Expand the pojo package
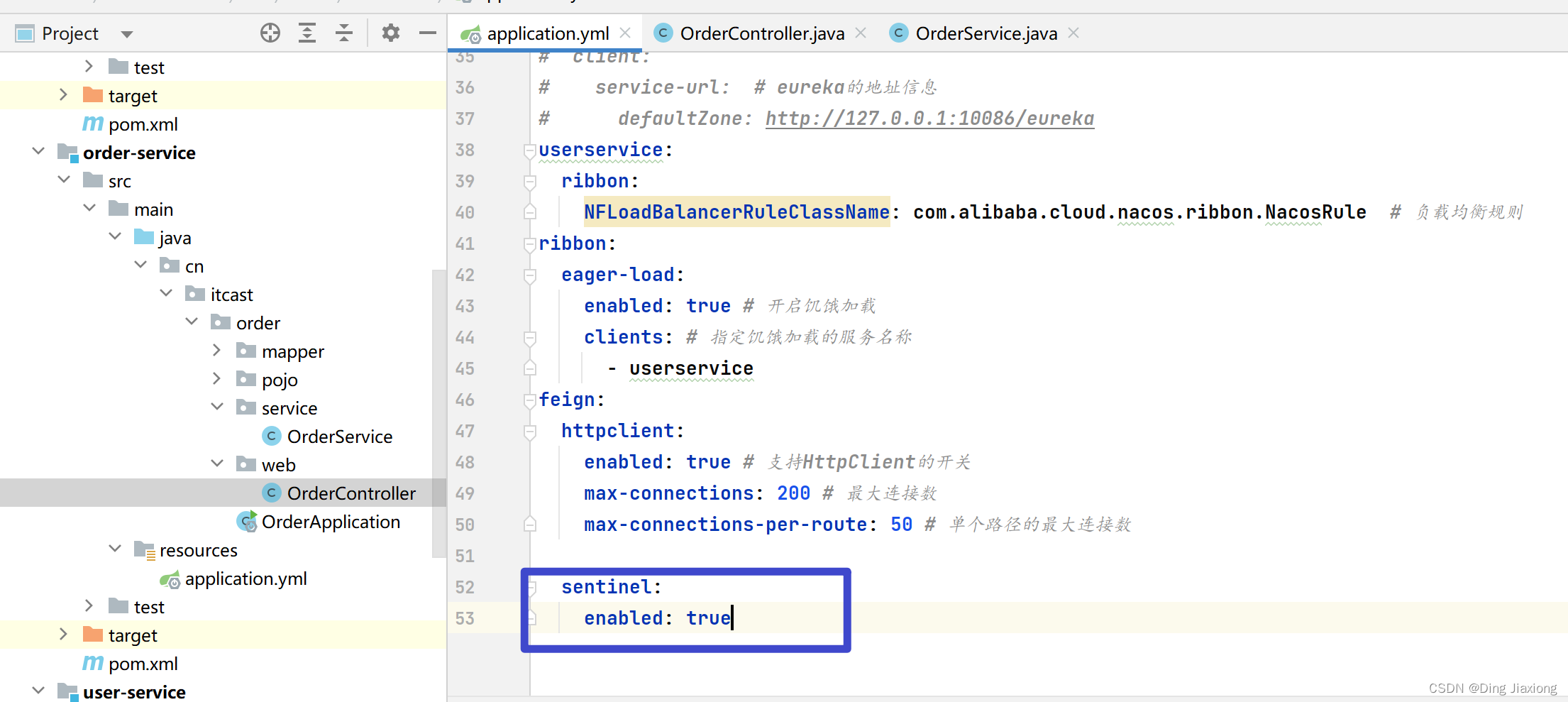The image size is (1568, 702). [x=217, y=379]
